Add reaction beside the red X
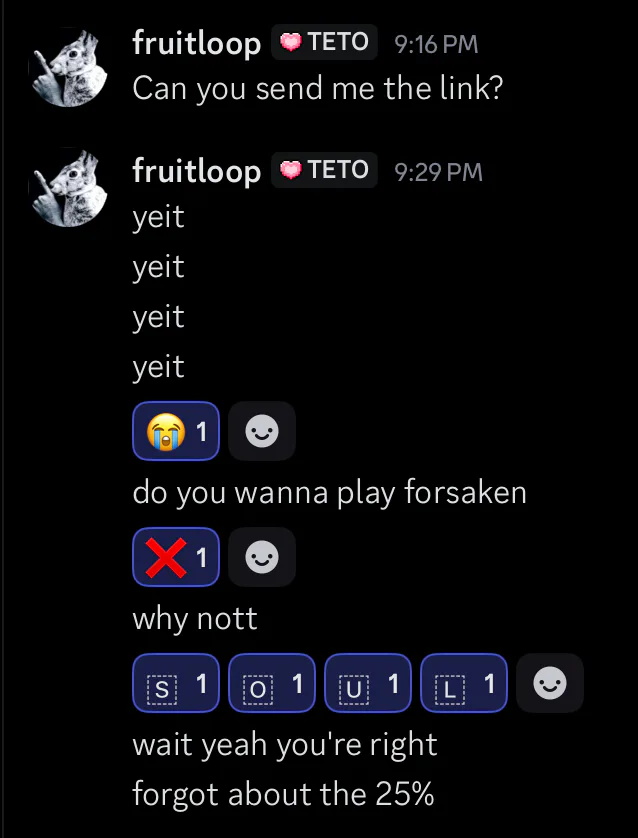 tap(262, 557)
